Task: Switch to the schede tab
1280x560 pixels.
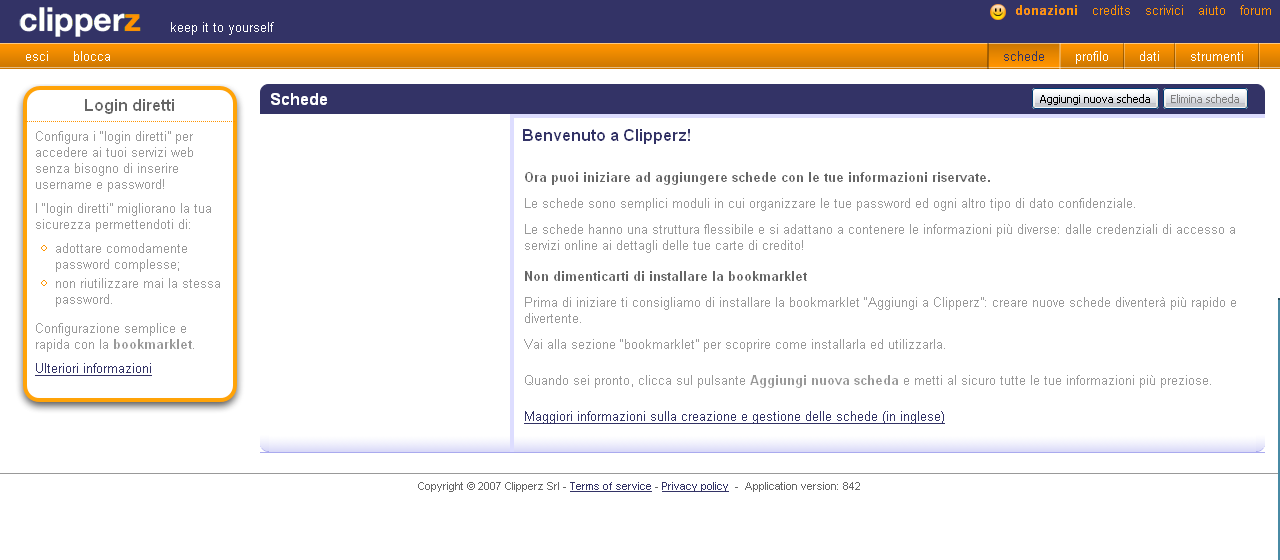Action: [1023, 57]
